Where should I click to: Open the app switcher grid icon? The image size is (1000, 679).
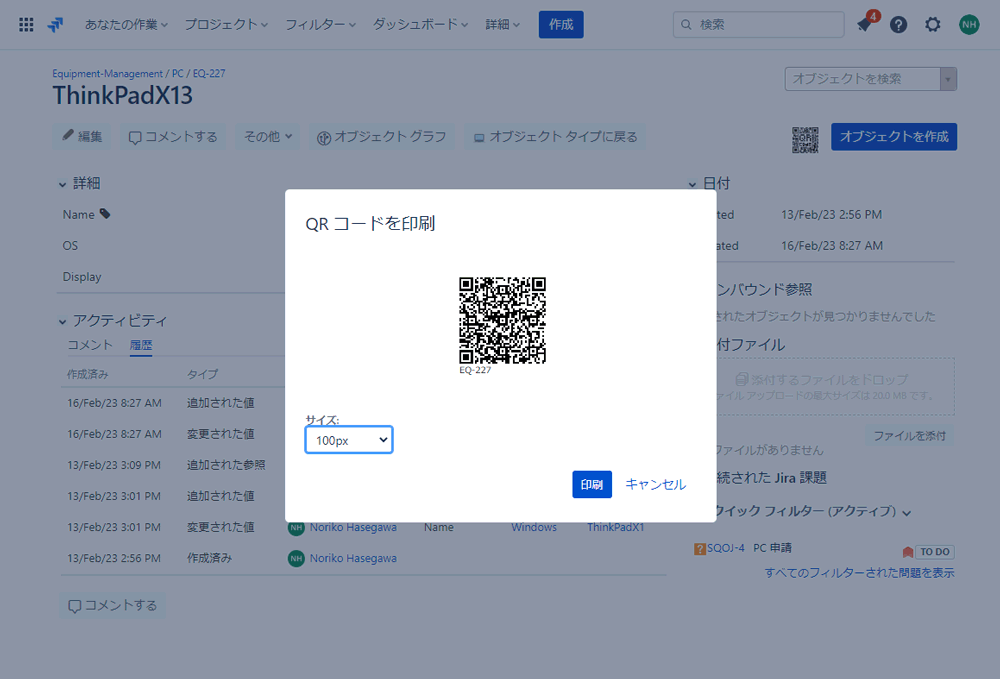[x=26, y=24]
